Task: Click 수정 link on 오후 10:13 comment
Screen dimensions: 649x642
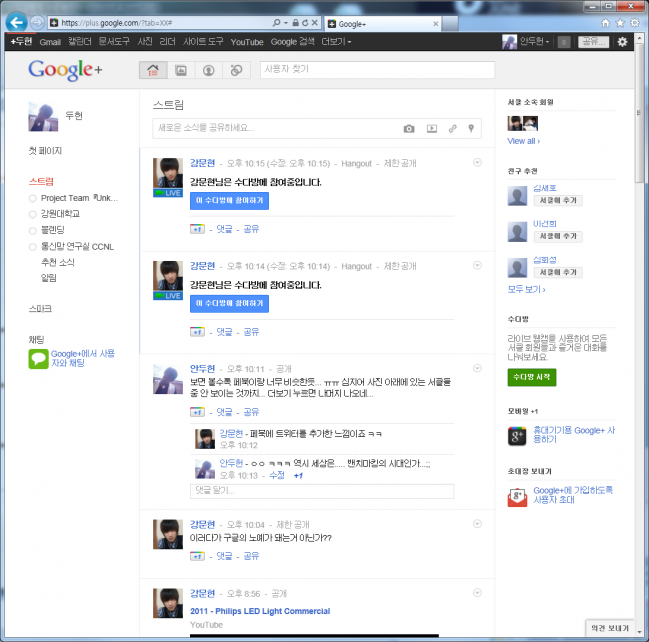Action: click(x=276, y=476)
